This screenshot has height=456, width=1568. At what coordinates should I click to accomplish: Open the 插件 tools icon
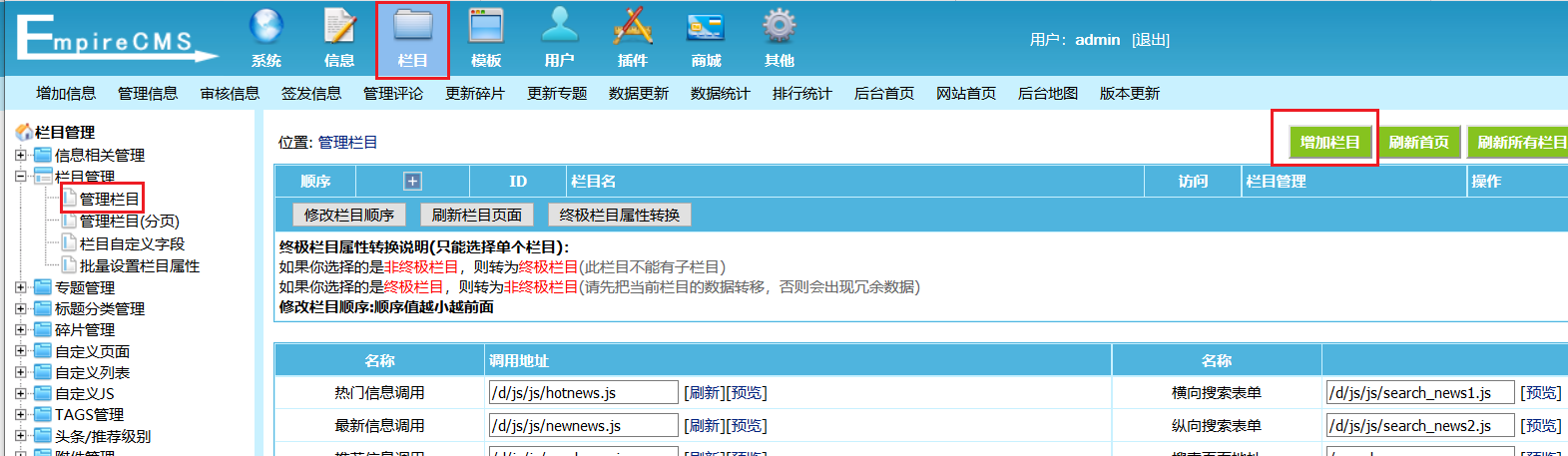[x=633, y=27]
